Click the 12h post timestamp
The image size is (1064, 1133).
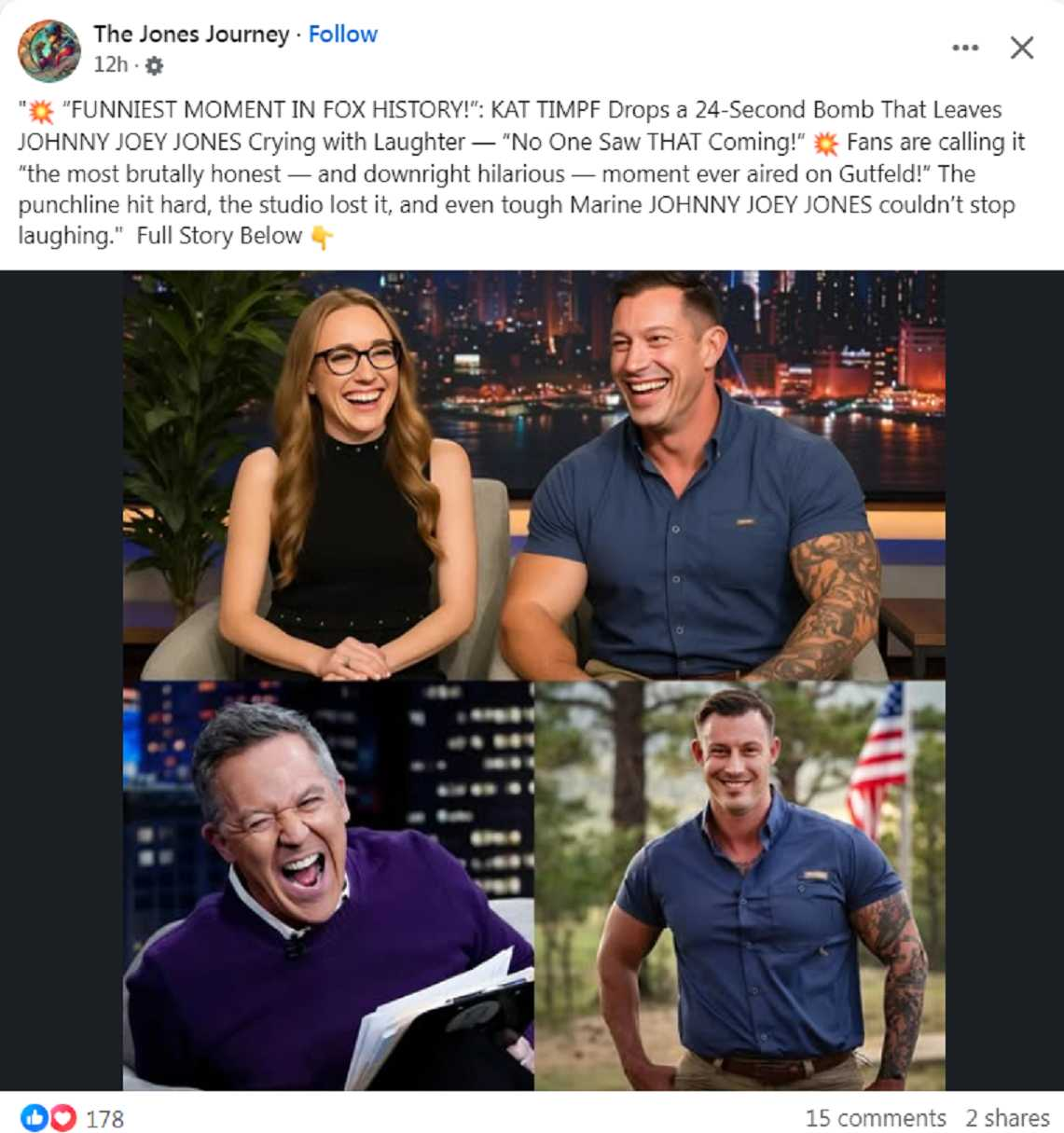(110, 64)
